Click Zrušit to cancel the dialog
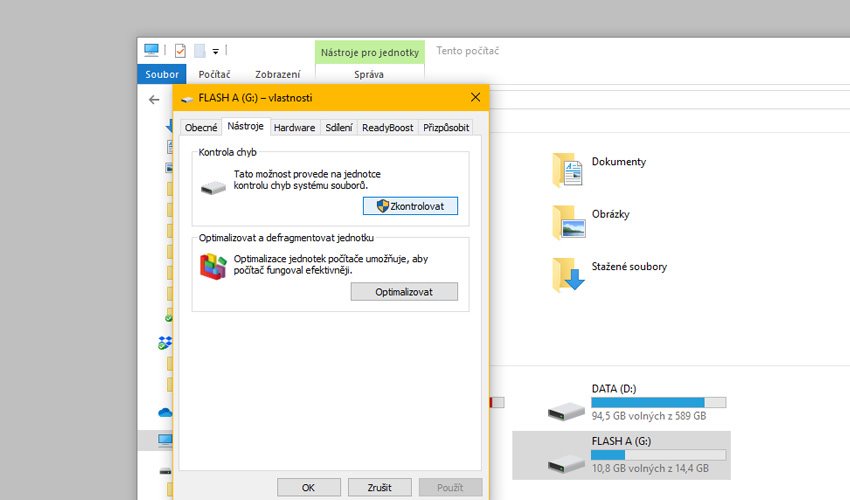The width and height of the screenshot is (850, 500). 379,488
